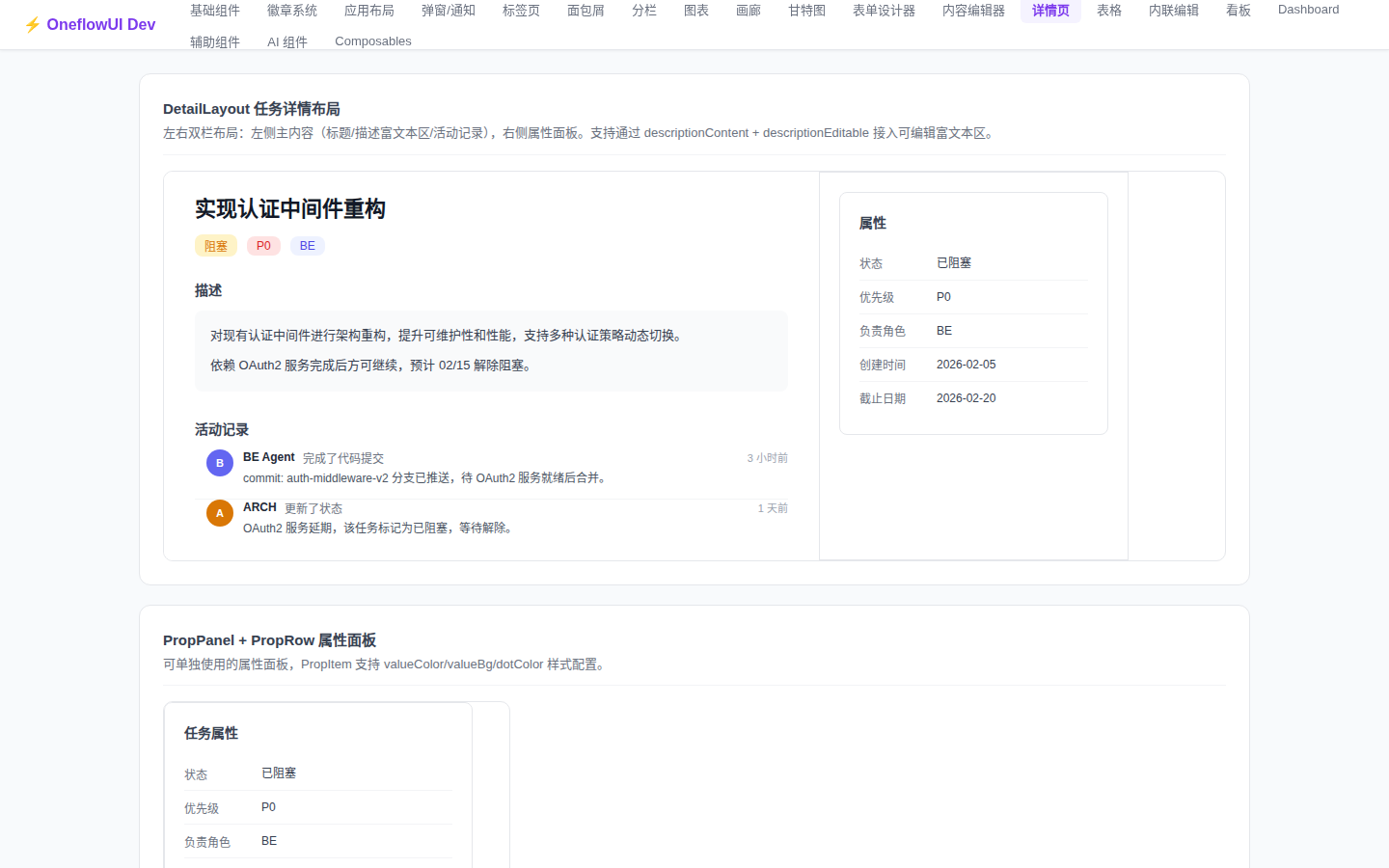
Task: Click the commit: auth-middleware-v2 message text
Action: (426, 478)
